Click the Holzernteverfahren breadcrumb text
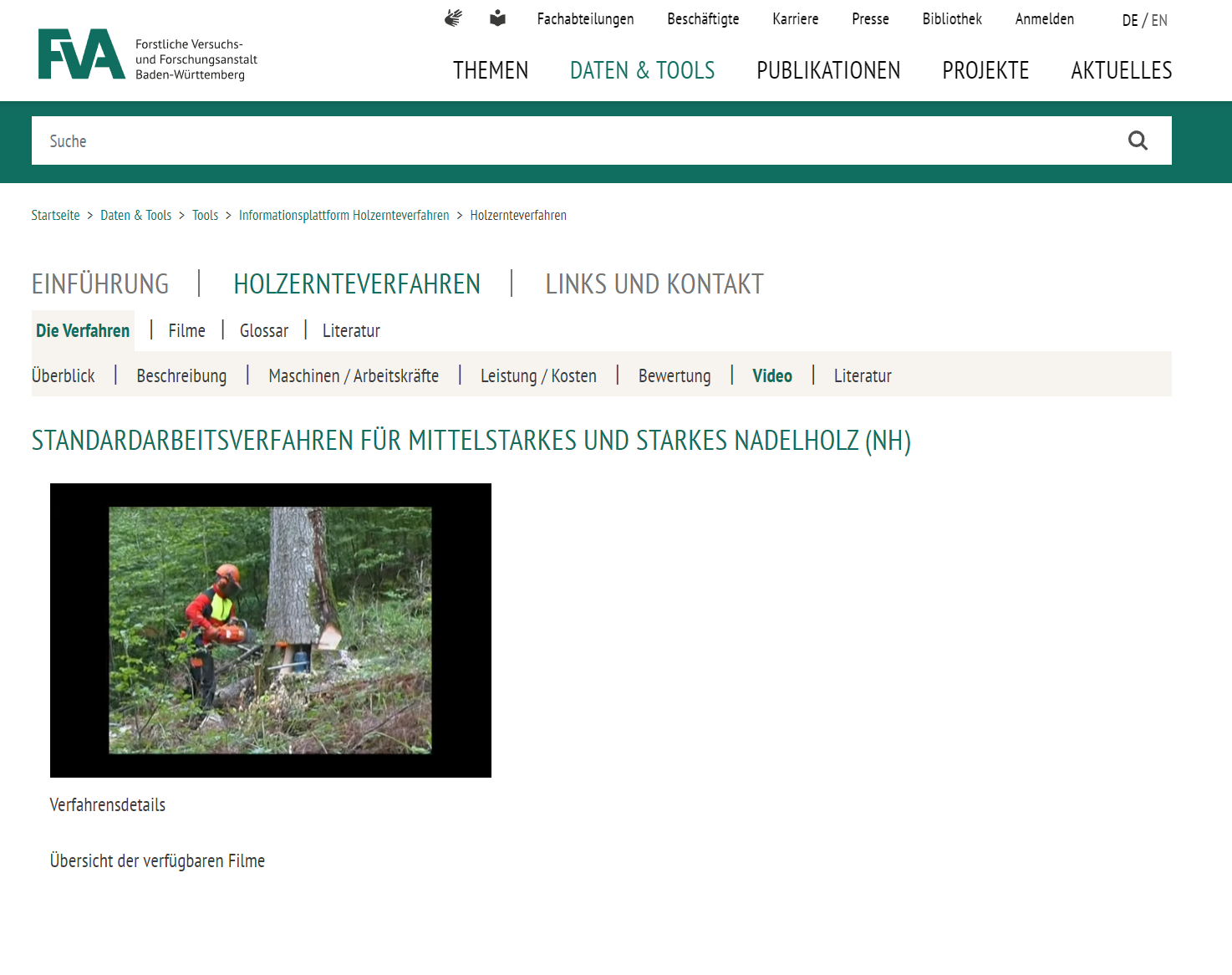The height and width of the screenshot is (975, 1232). pyautogui.click(x=518, y=216)
